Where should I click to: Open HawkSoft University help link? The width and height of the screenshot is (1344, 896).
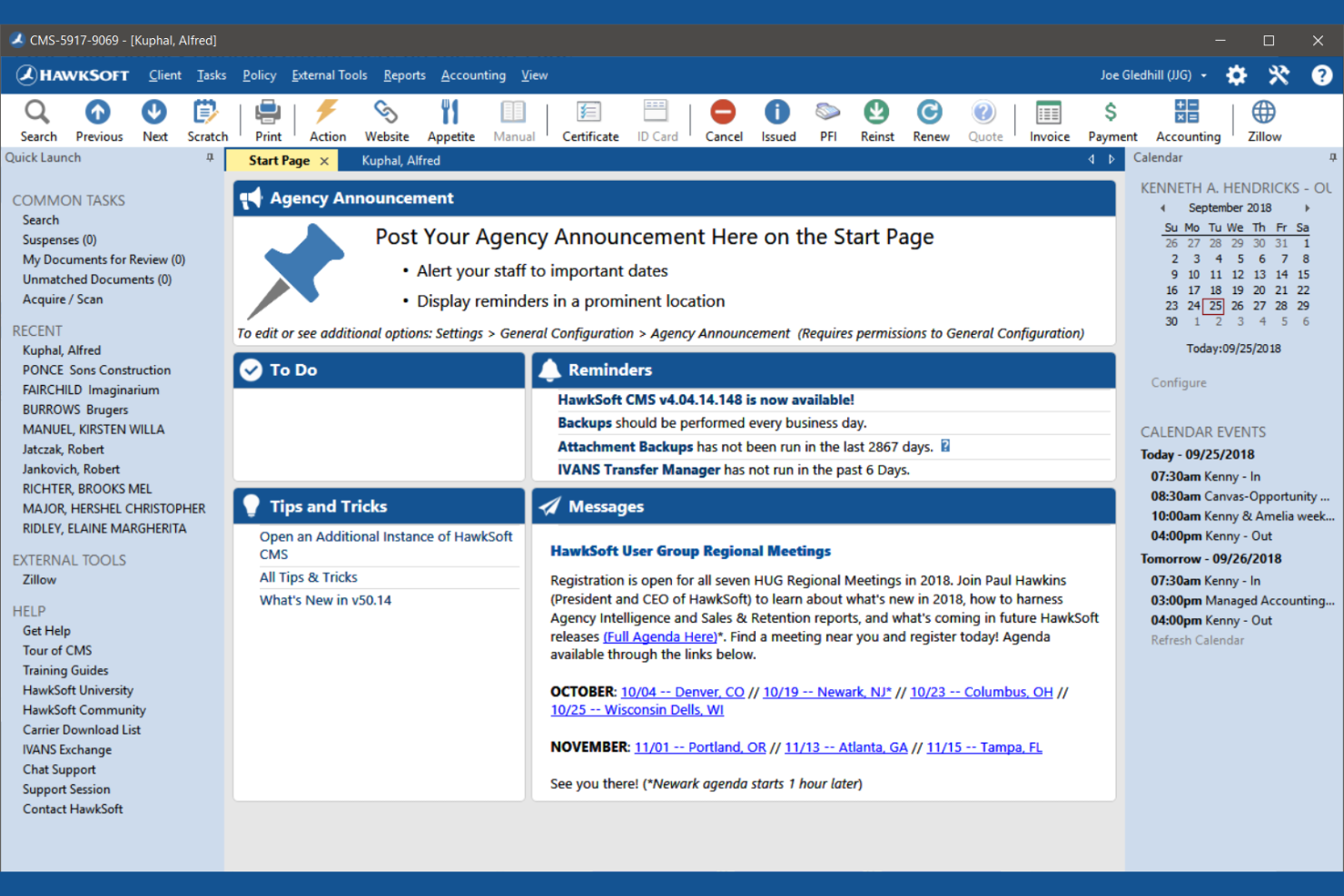point(77,690)
